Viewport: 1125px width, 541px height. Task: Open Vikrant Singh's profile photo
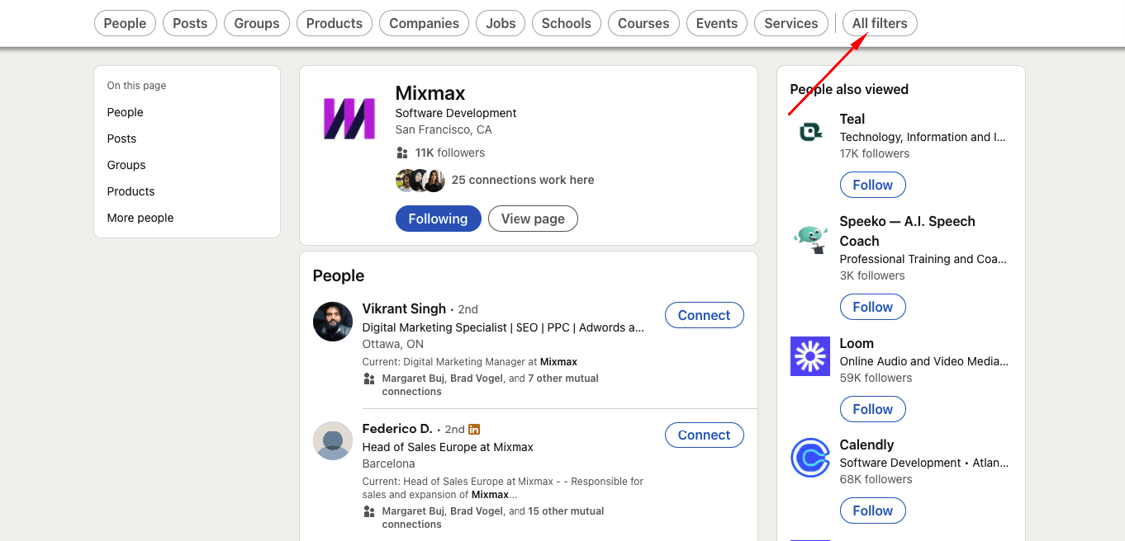(333, 322)
